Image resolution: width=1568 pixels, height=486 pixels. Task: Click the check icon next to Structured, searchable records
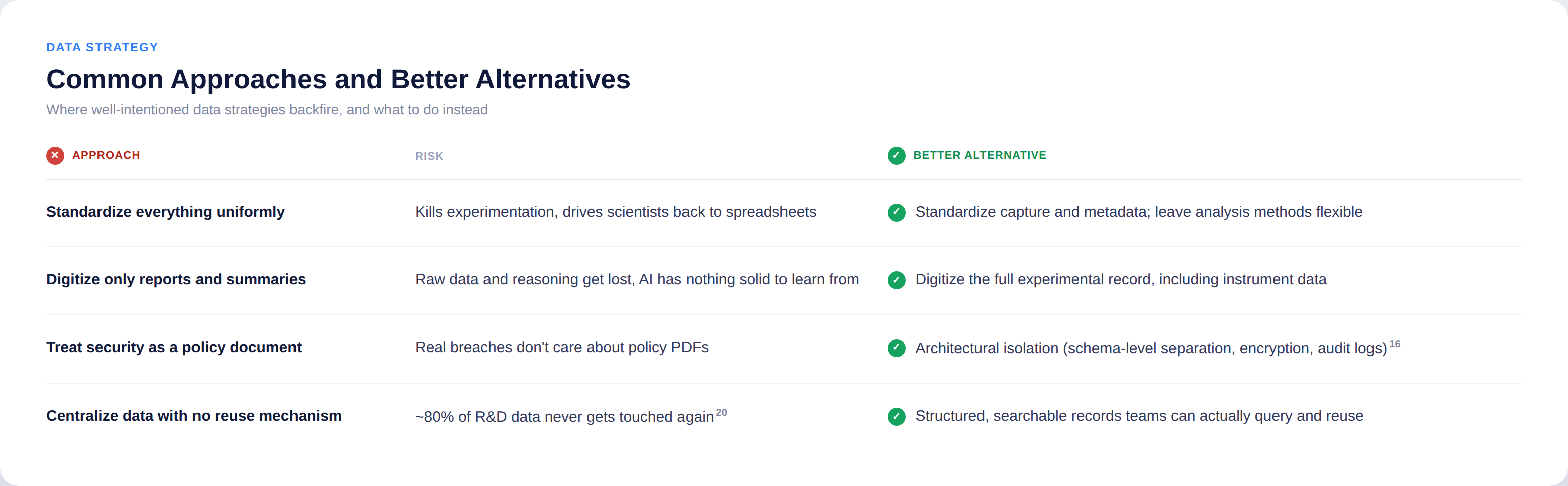[x=896, y=416]
